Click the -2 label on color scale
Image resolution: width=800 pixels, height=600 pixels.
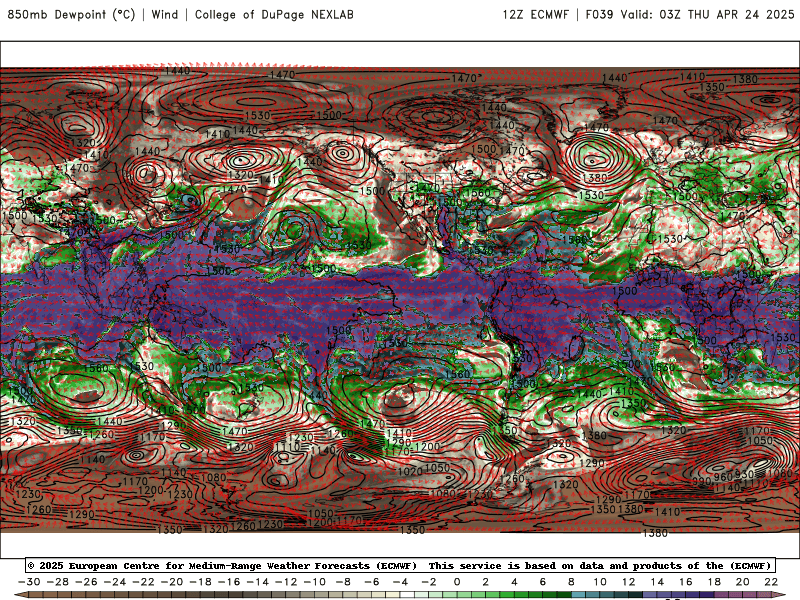pyautogui.click(x=429, y=582)
